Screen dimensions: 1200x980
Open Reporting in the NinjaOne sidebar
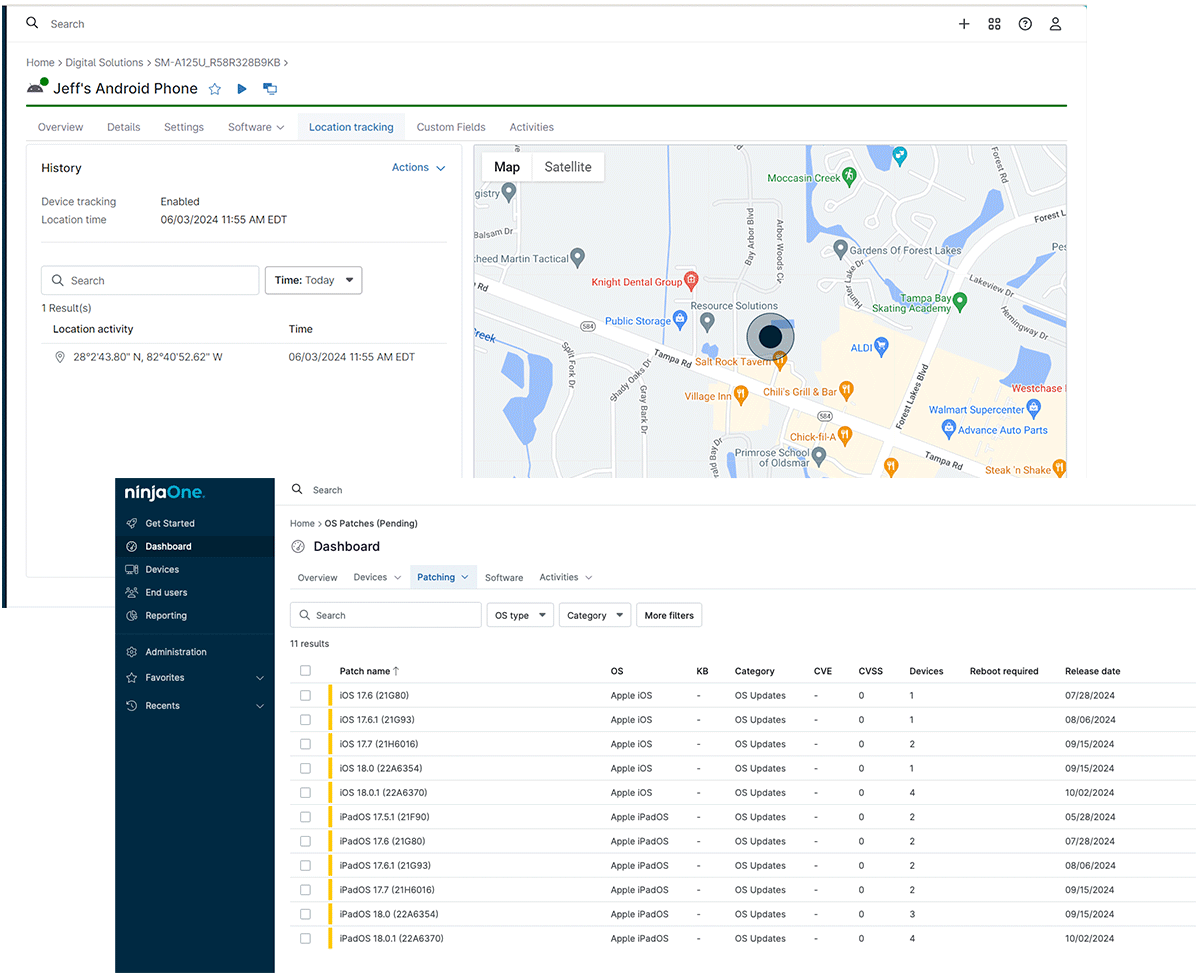(x=166, y=615)
